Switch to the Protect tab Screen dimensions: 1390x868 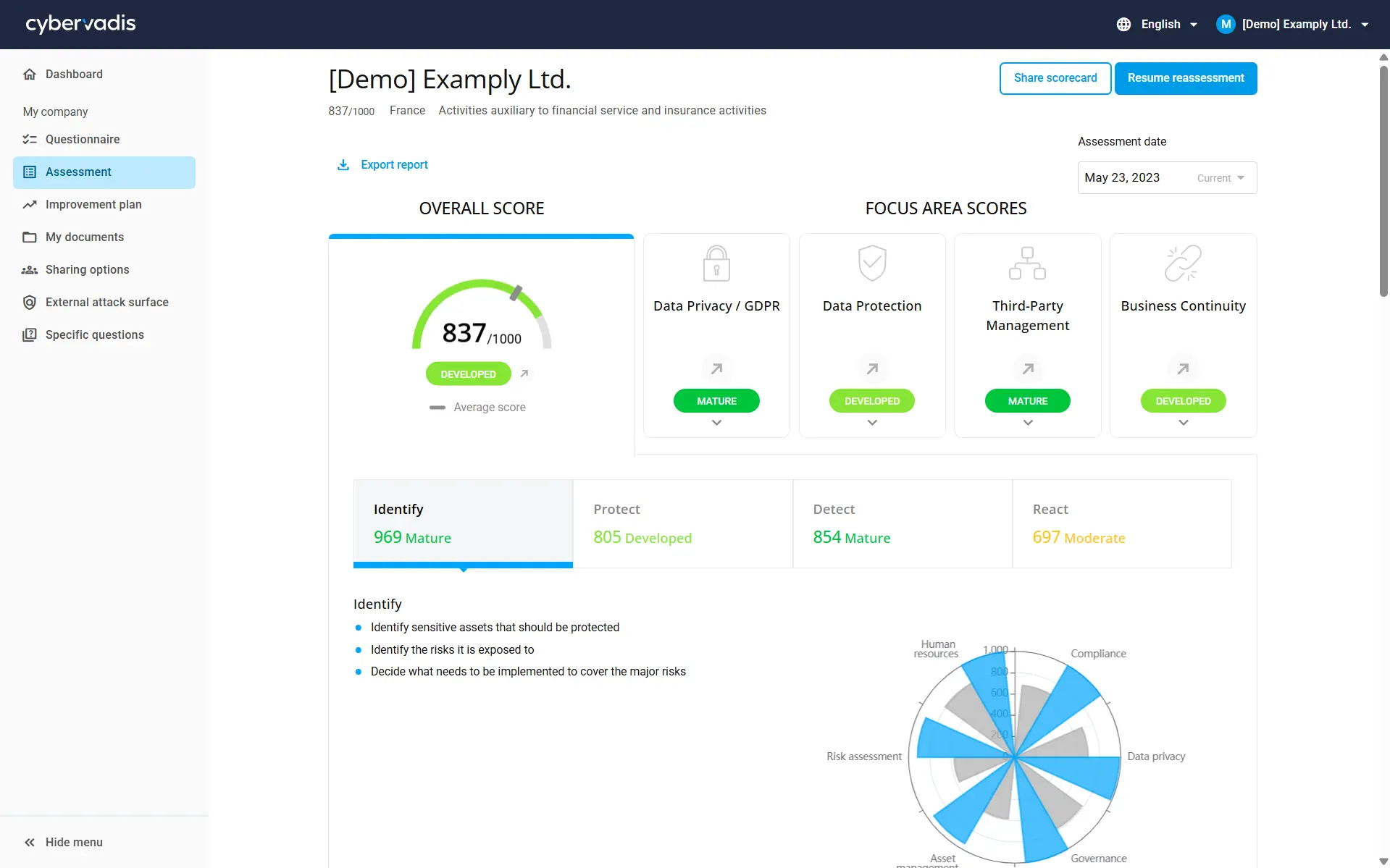(x=682, y=523)
